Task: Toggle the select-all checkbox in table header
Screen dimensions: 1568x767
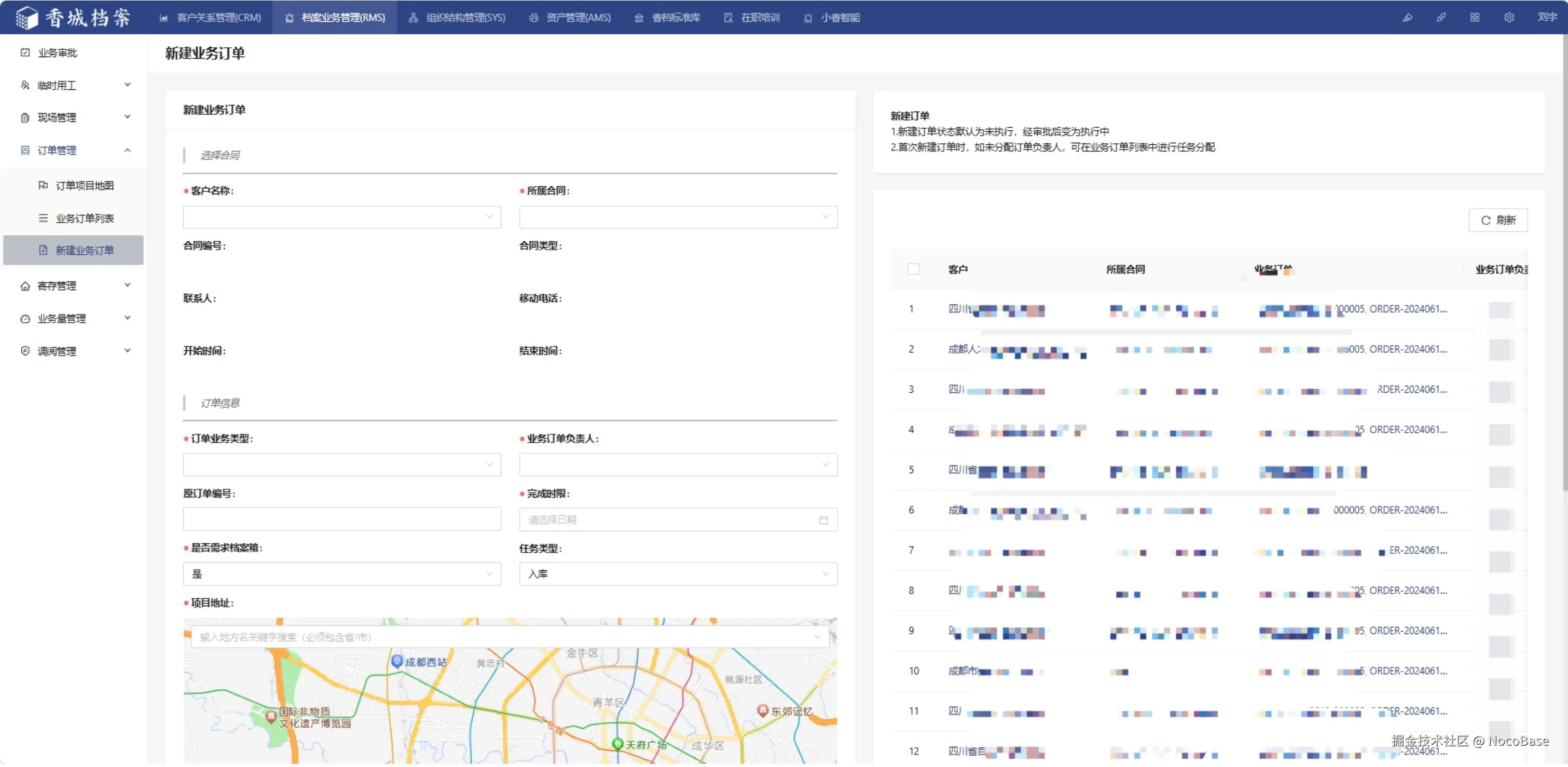Action: [913, 270]
